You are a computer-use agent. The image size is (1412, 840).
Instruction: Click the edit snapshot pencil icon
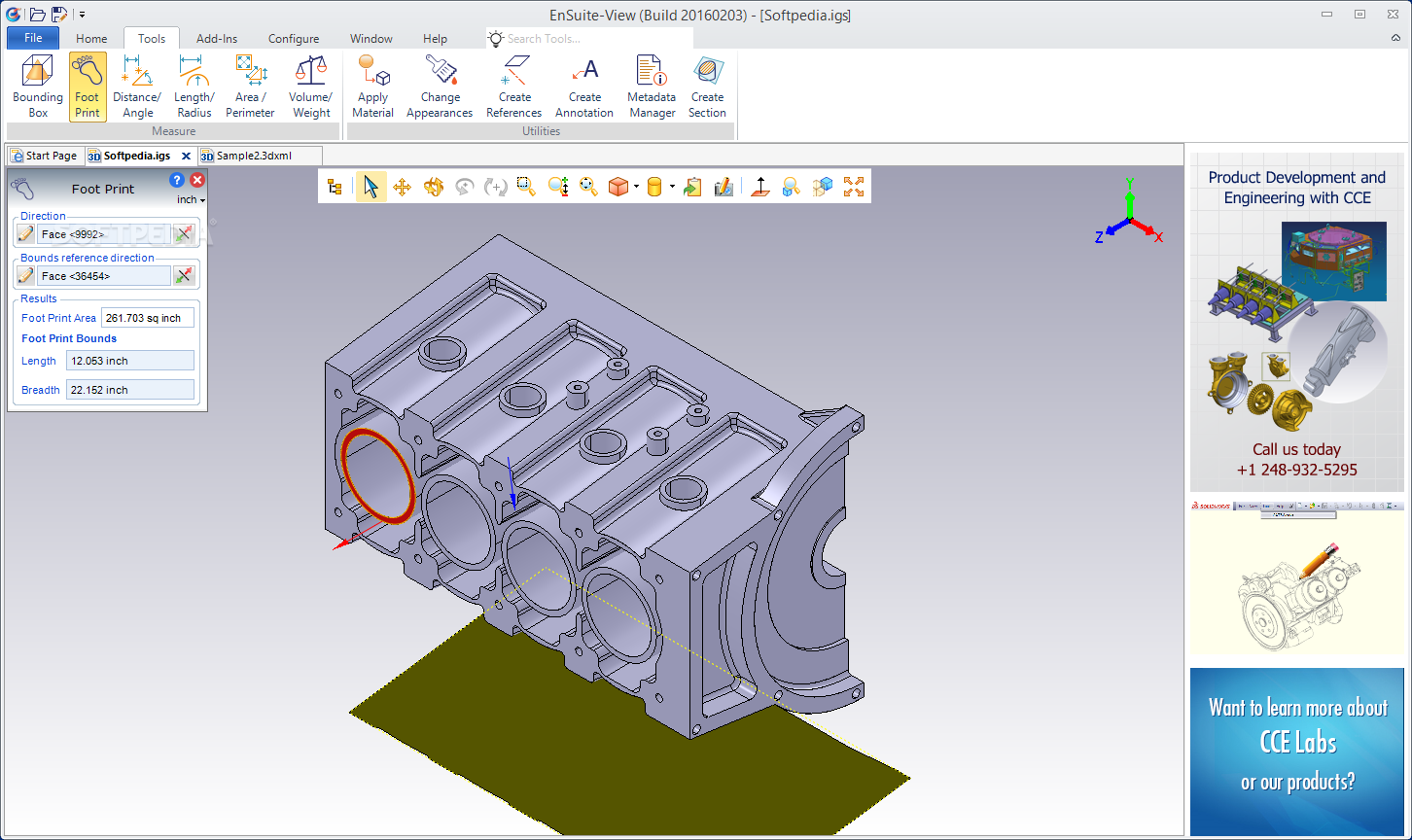click(x=724, y=187)
